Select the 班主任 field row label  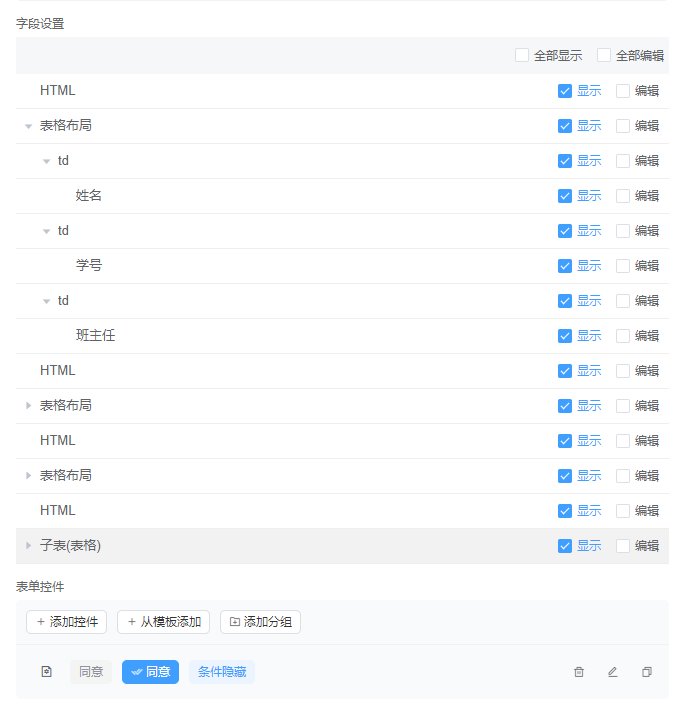[96, 336]
